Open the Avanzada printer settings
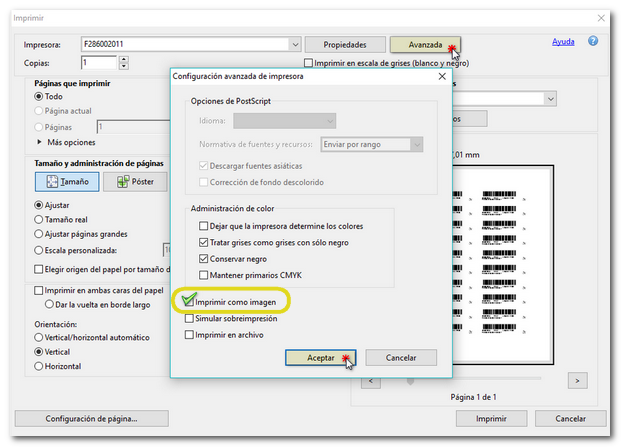621x447 pixels. [x=426, y=45]
